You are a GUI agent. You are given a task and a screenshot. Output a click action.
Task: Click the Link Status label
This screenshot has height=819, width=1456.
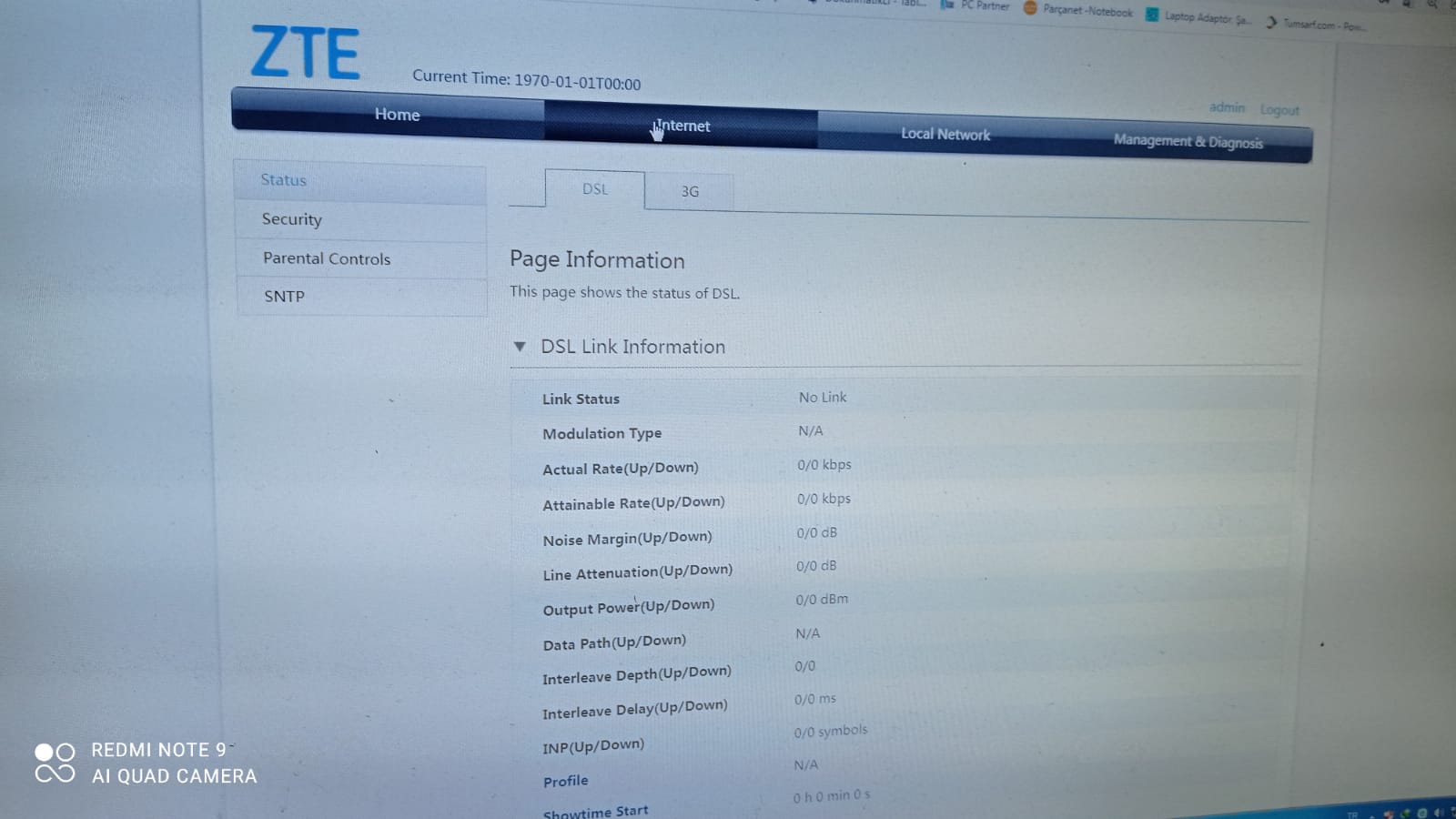(581, 399)
